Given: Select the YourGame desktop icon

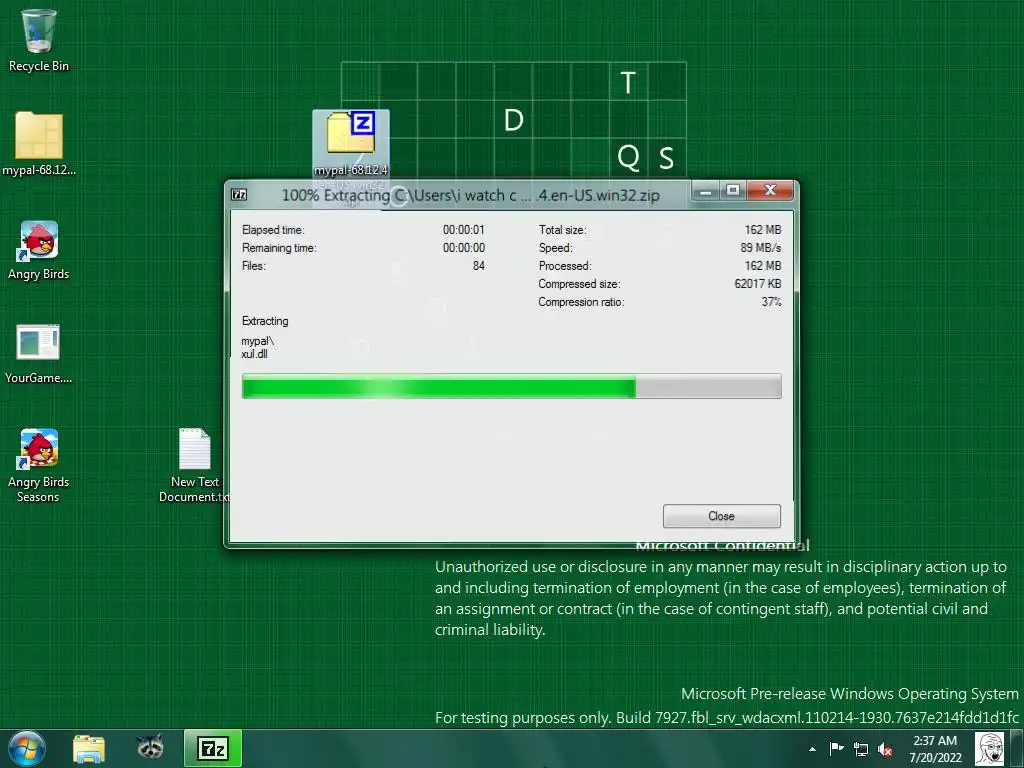Looking at the screenshot, I should pyautogui.click(x=39, y=353).
